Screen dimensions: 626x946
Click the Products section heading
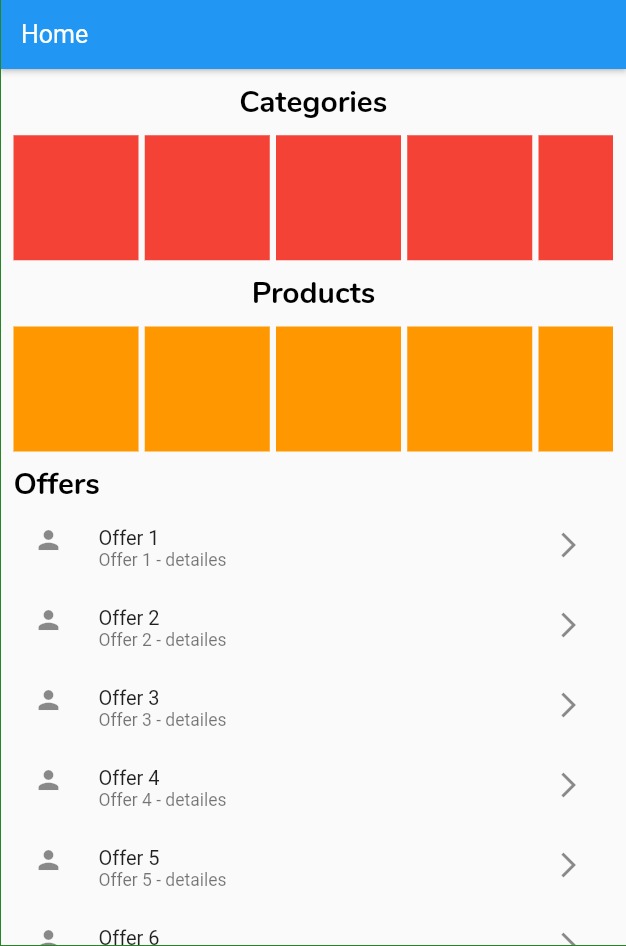[x=313, y=293]
